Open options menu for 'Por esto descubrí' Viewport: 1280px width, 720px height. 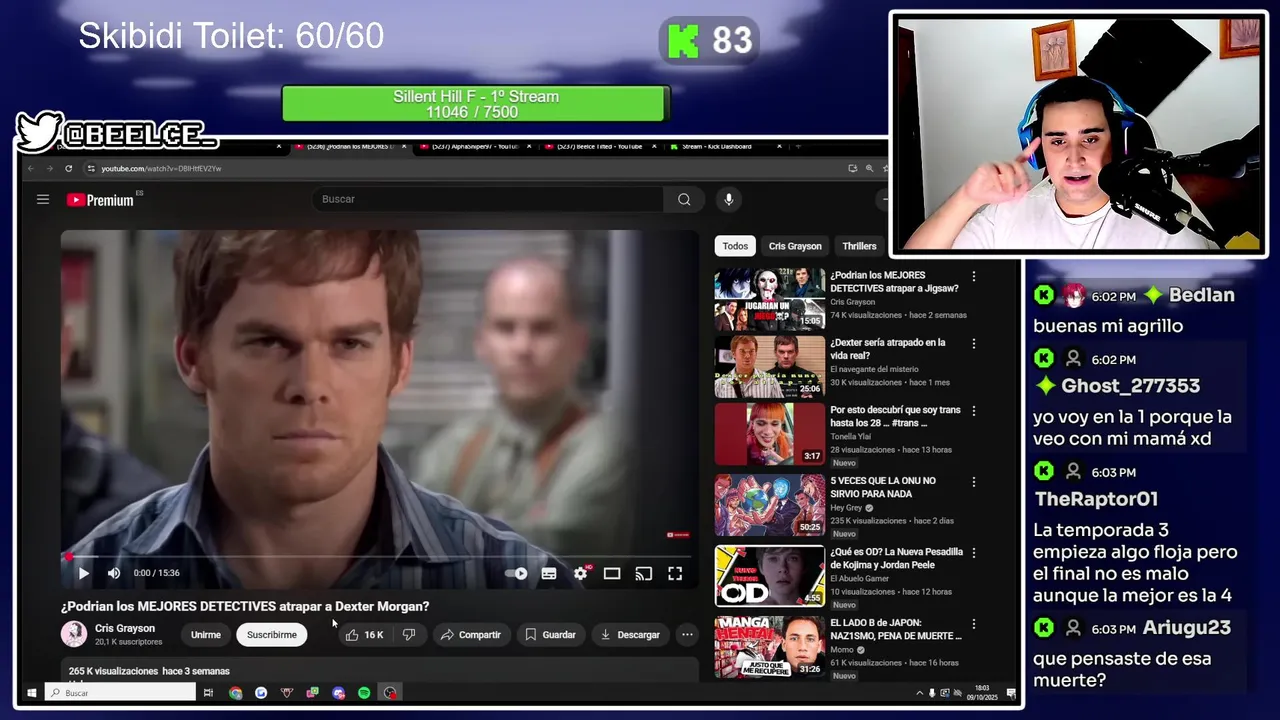click(974, 411)
